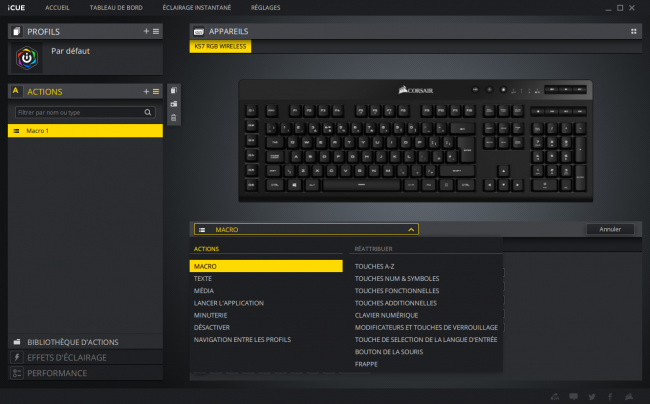The image size is (650, 404).
Task: Open the Profils hamburger menu
Action: click(x=156, y=31)
